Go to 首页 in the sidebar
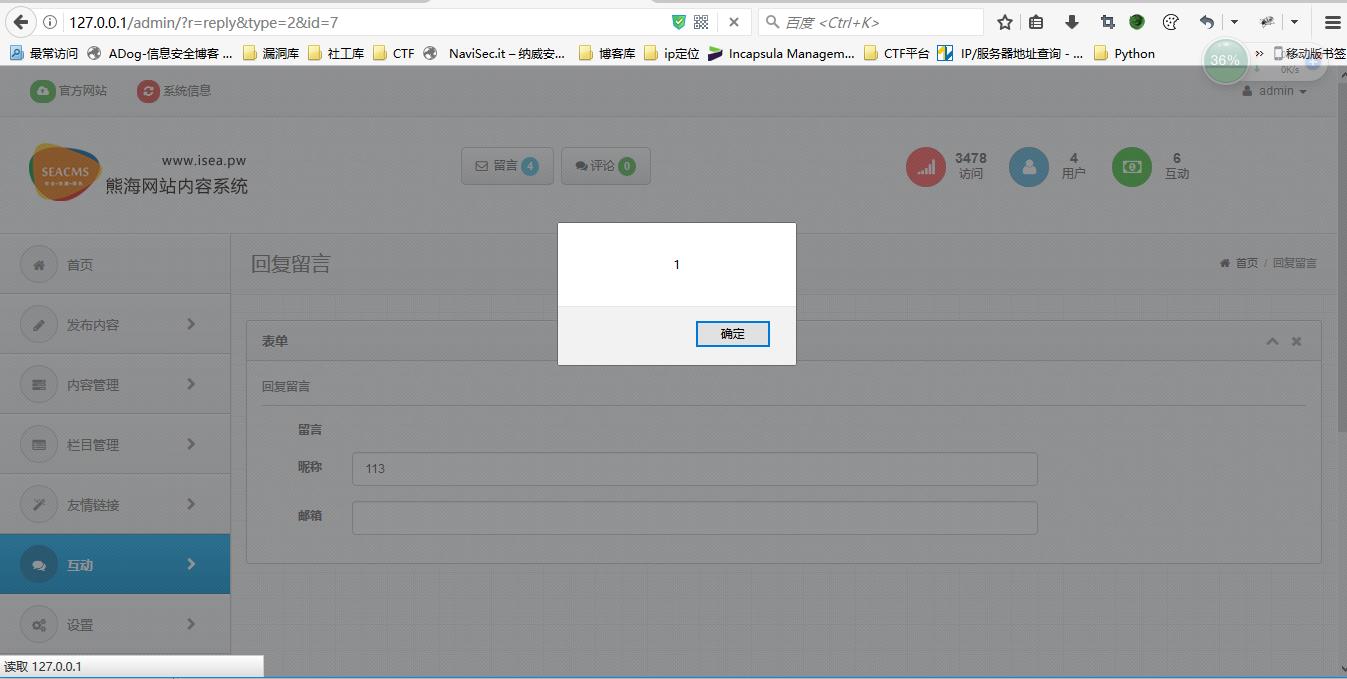This screenshot has width=1347, height=679. pos(115,265)
